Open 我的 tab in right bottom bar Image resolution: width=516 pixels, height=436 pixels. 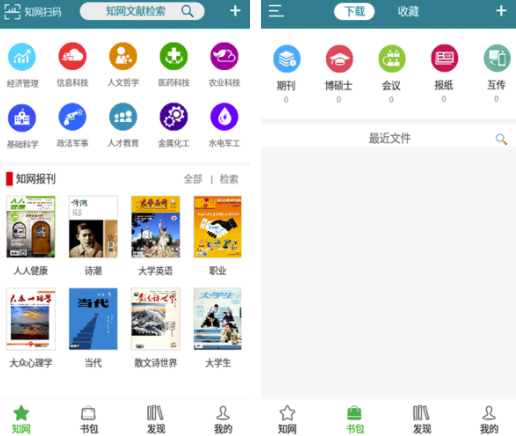click(489, 419)
